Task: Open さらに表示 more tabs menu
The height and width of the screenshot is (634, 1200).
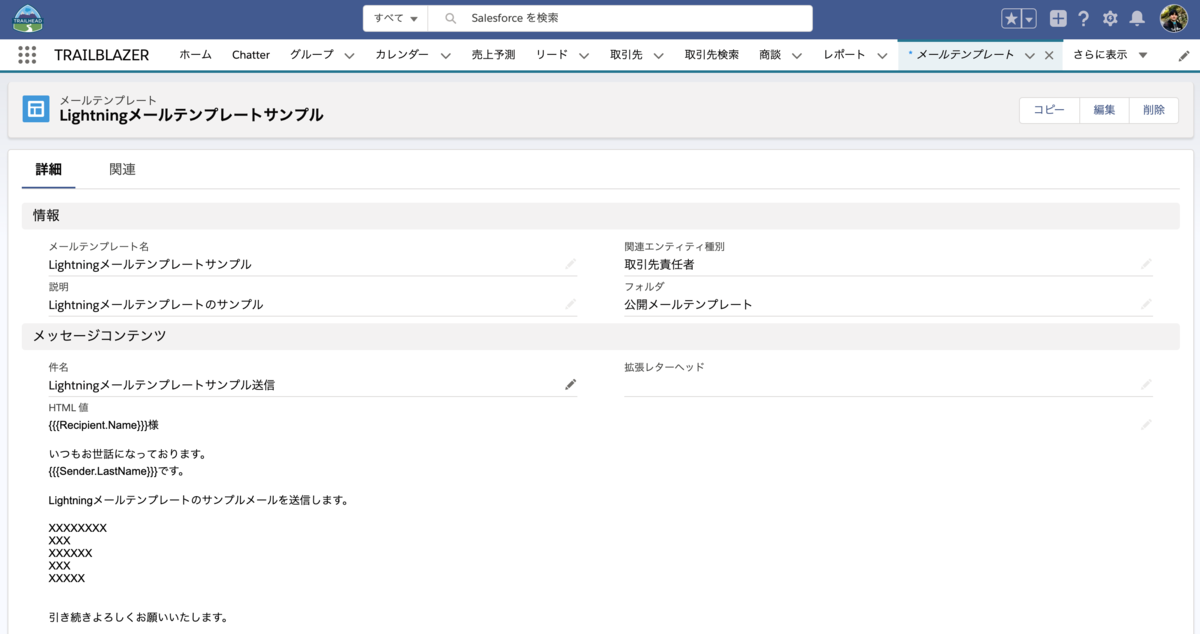Action: (1110, 55)
